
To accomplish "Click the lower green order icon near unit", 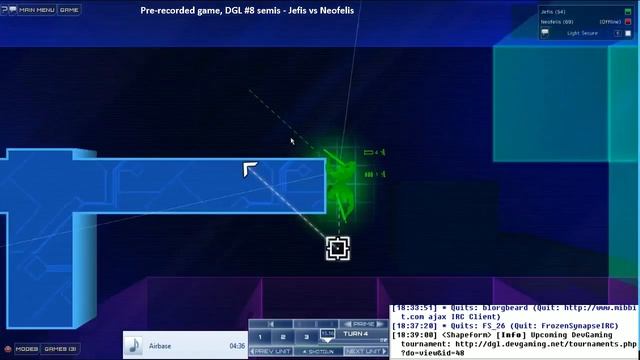I will [374, 174].
